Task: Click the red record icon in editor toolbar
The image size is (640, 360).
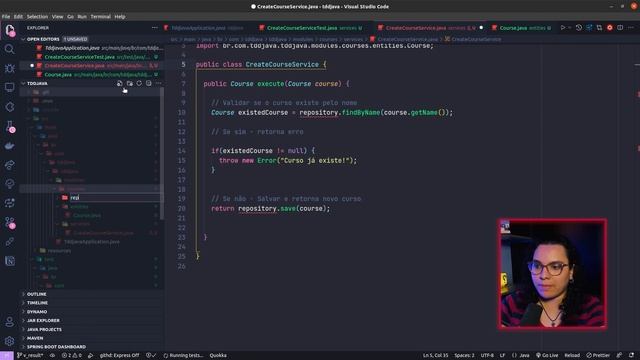Action: point(610,28)
